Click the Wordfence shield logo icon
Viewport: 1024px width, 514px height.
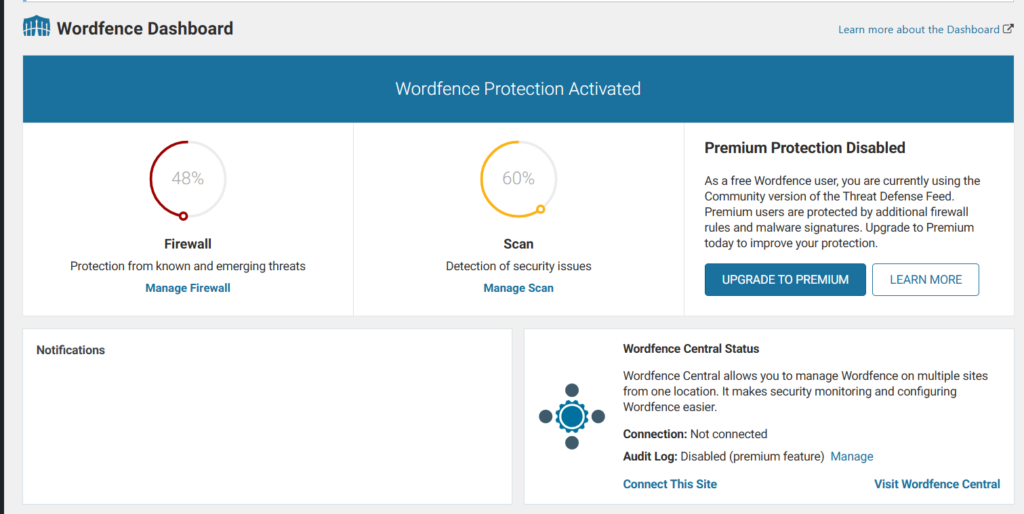36,27
